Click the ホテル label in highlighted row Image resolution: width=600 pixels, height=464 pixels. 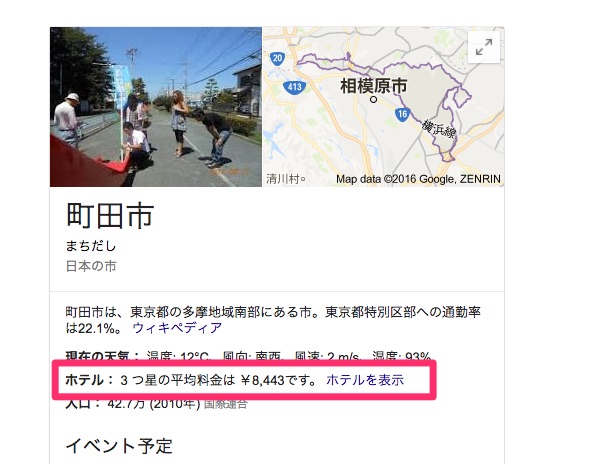(85, 380)
